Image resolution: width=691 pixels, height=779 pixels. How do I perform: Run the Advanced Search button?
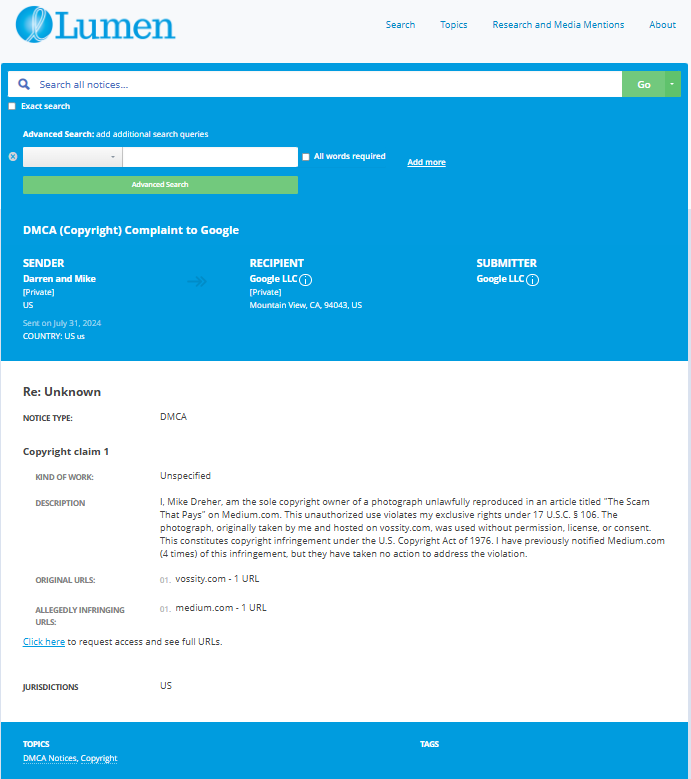pyautogui.click(x=160, y=184)
